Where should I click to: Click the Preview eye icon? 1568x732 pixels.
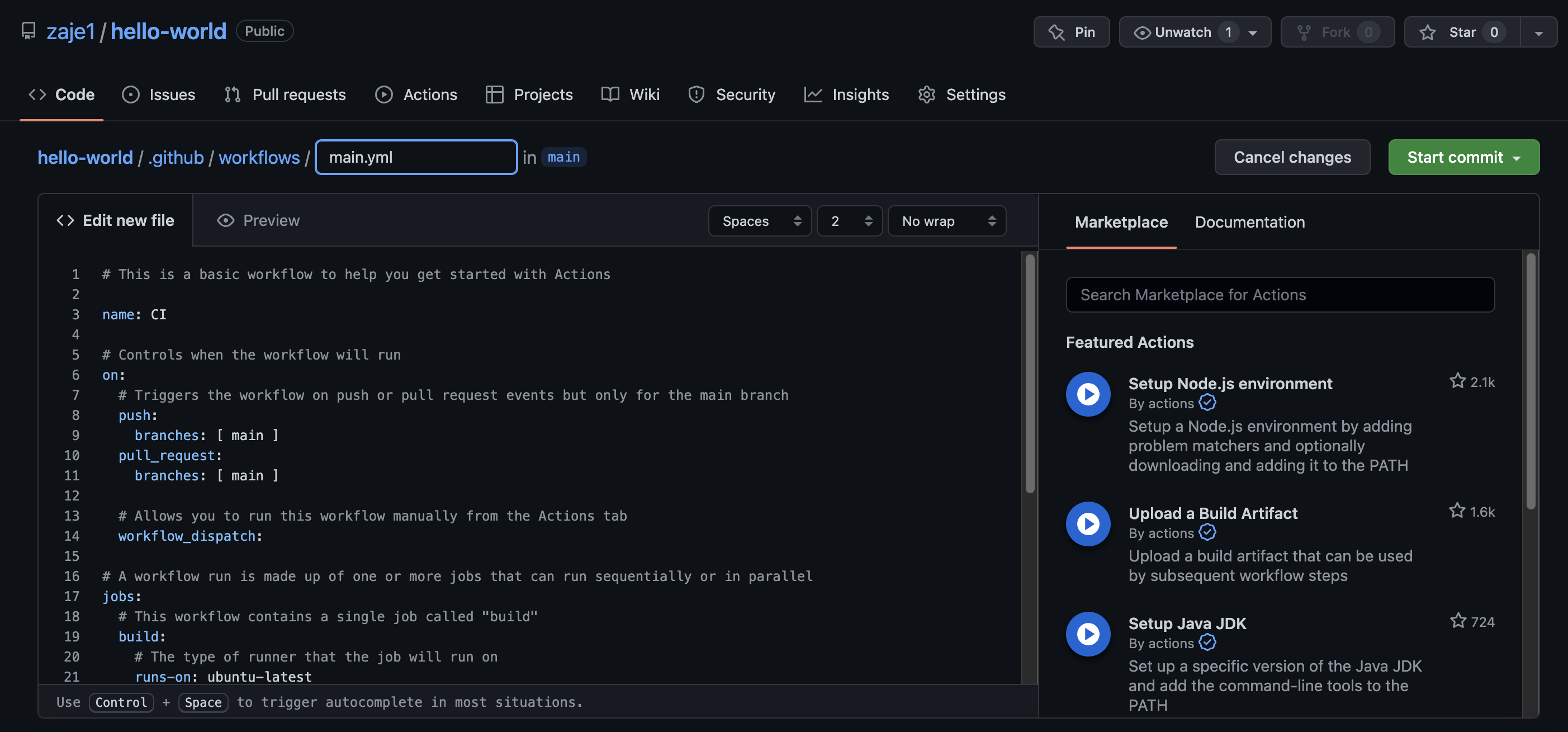click(226, 220)
